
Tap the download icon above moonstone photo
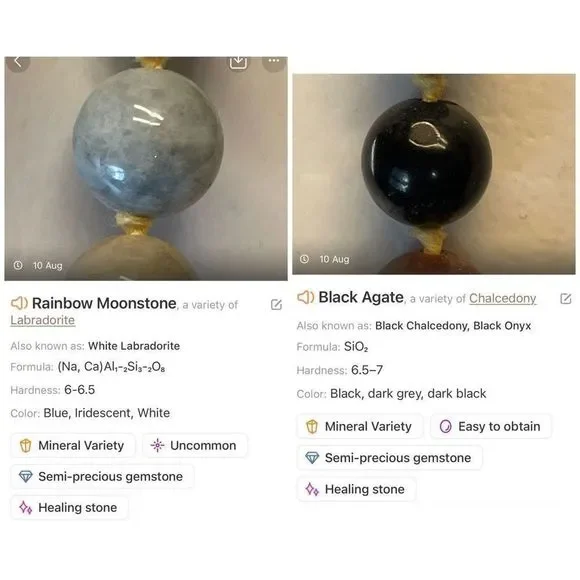pos(238,62)
